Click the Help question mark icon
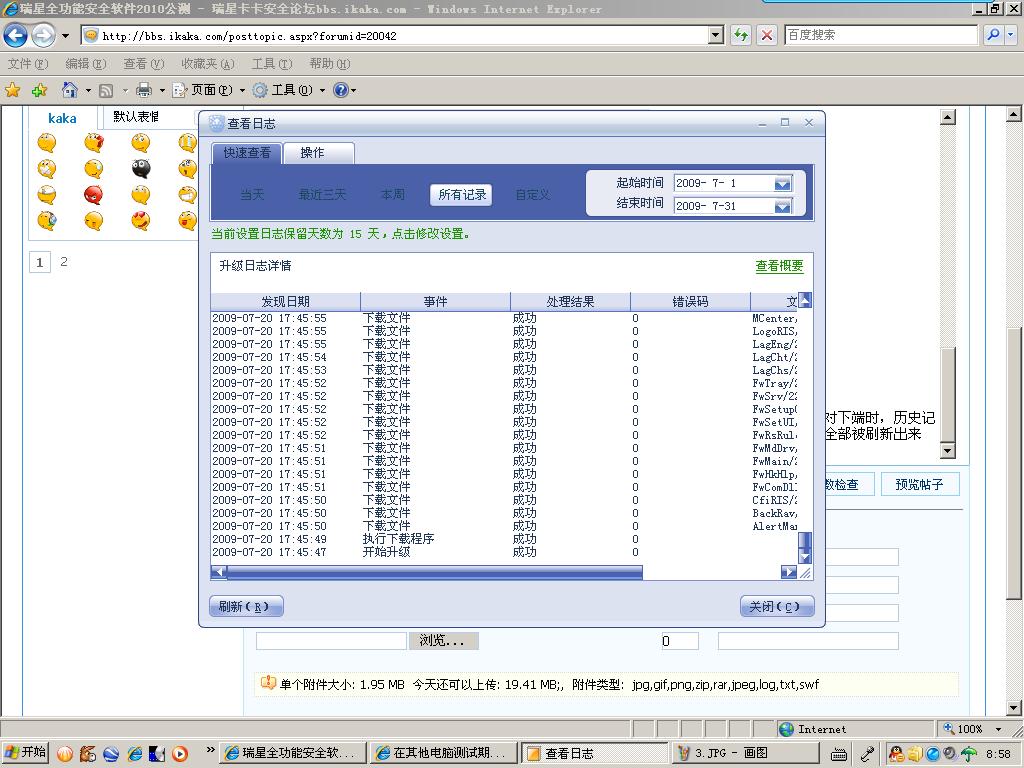This screenshot has width=1024, height=768. 340,90
